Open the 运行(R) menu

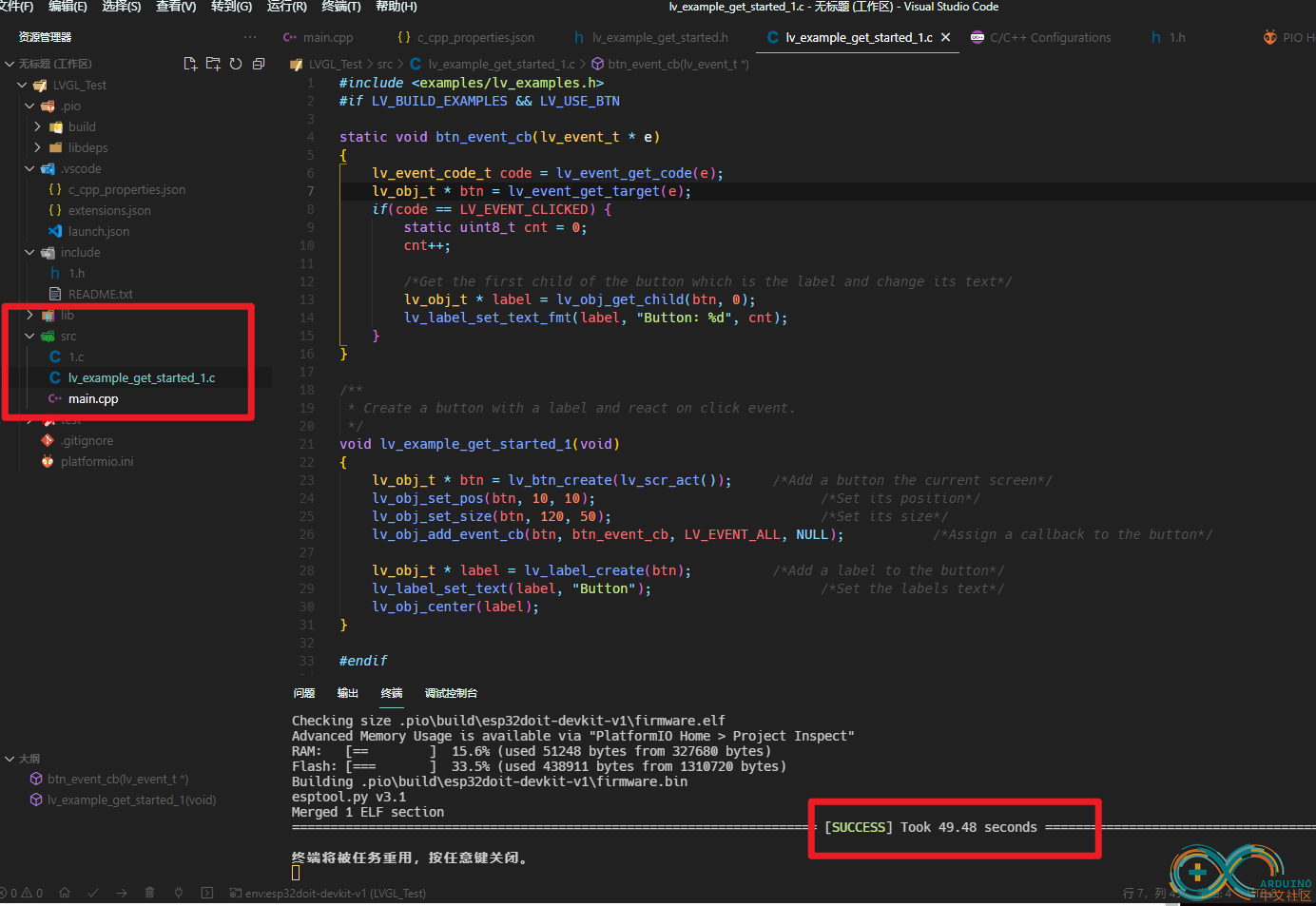pyautogui.click(x=287, y=7)
